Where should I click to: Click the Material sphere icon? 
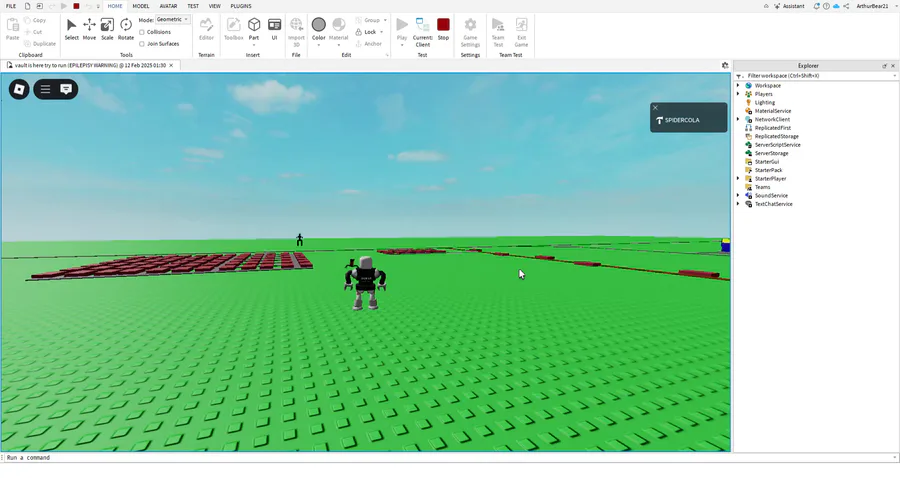pos(339,25)
